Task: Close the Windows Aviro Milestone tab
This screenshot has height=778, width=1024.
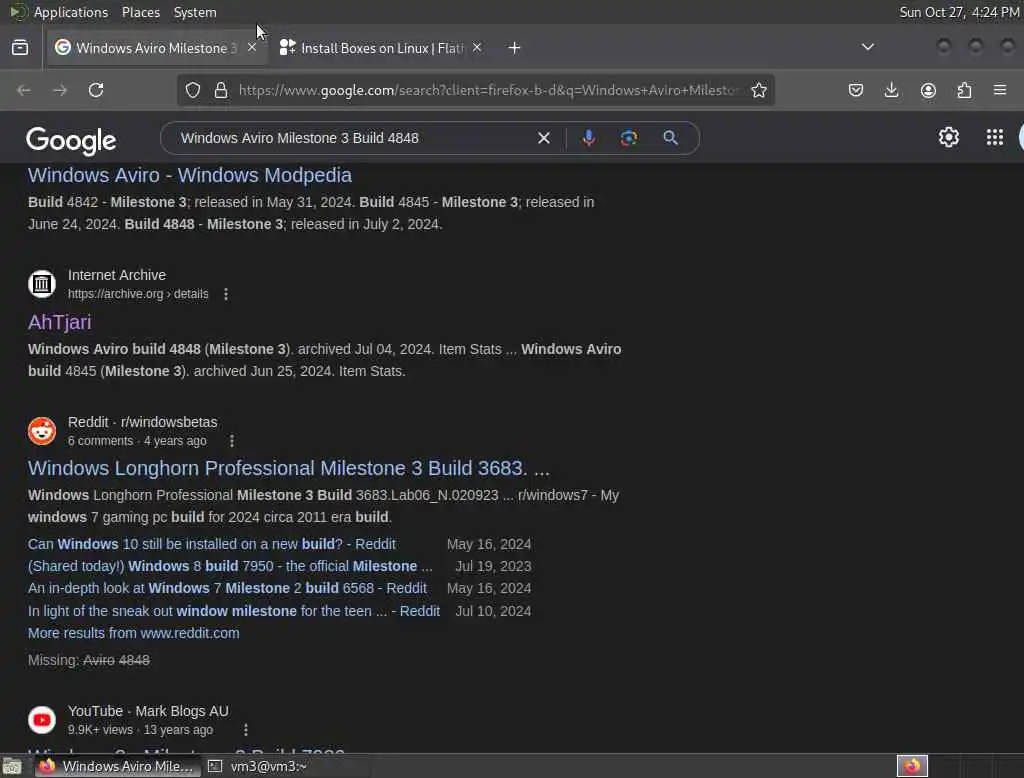Action: tap(251, 47)
